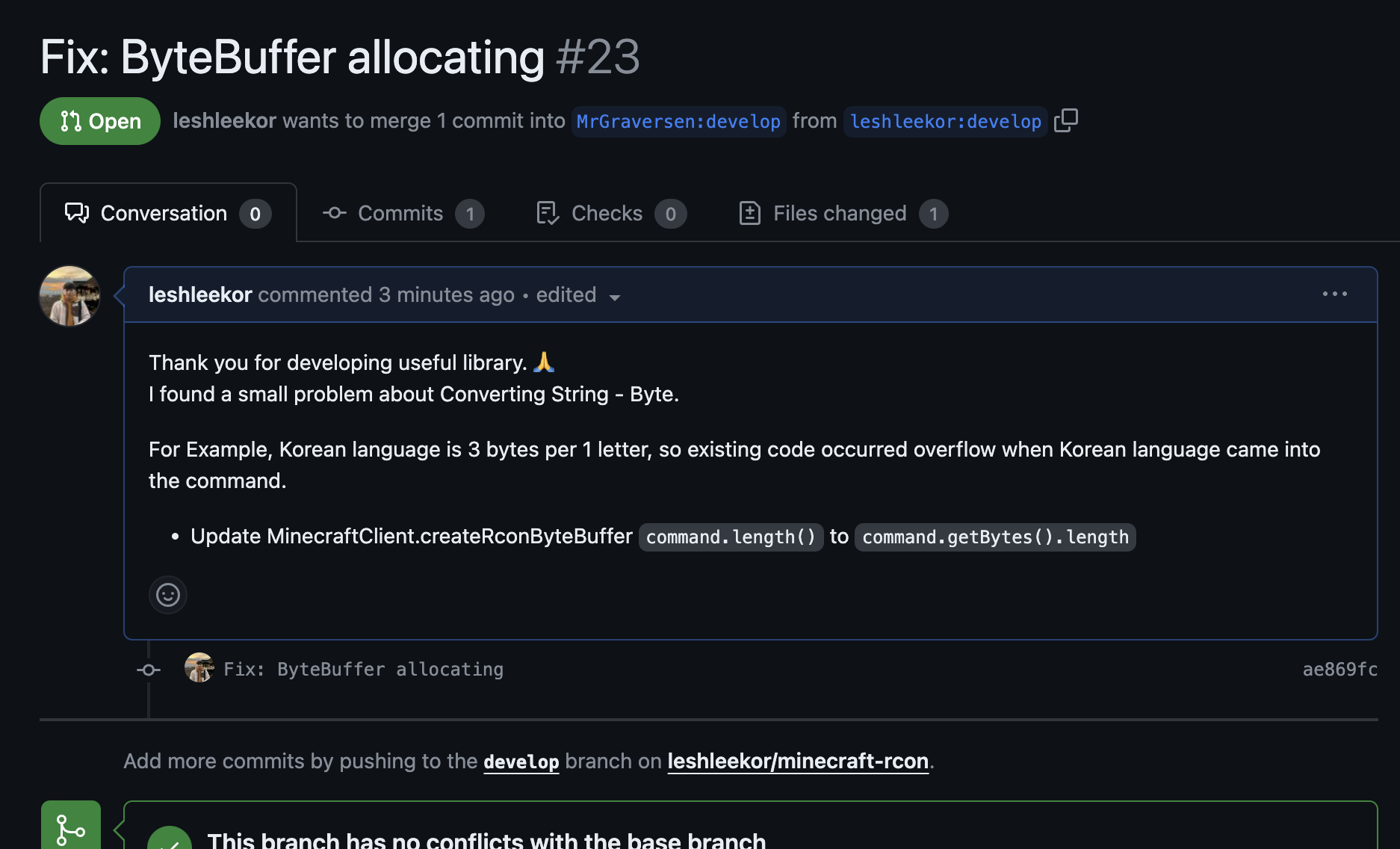1400x849 pixels.
Task: Expand the edited history dropdown
Action: 579,296
